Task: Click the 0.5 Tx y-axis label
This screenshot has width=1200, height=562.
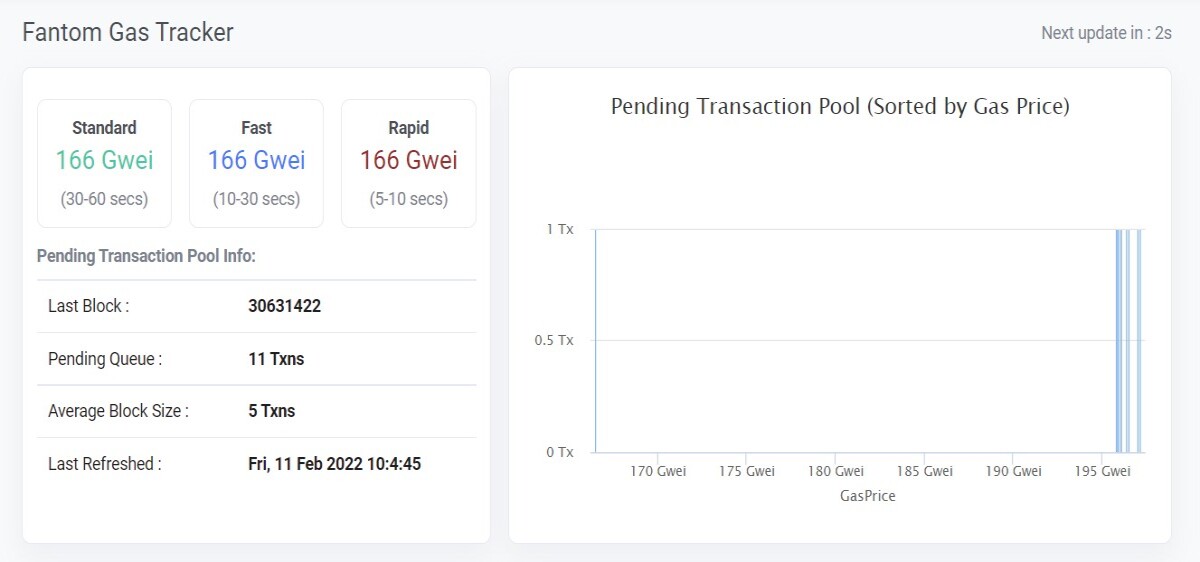Action: pos(554,340)
